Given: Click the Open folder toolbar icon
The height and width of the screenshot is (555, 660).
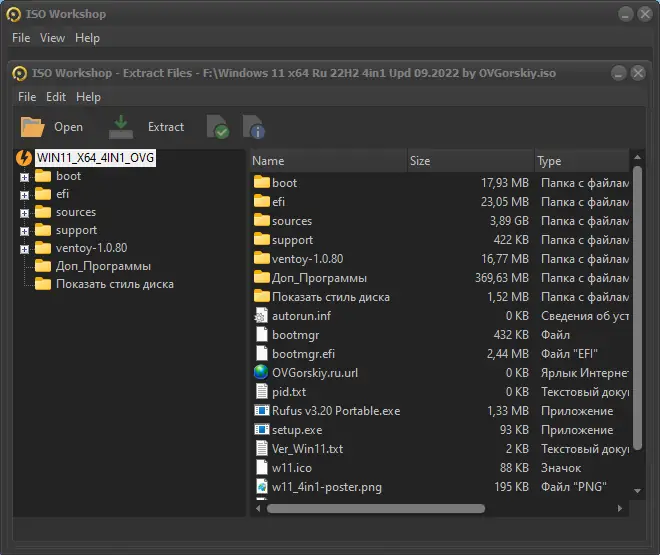Looking at the screenshot, I should pos(32,127).
